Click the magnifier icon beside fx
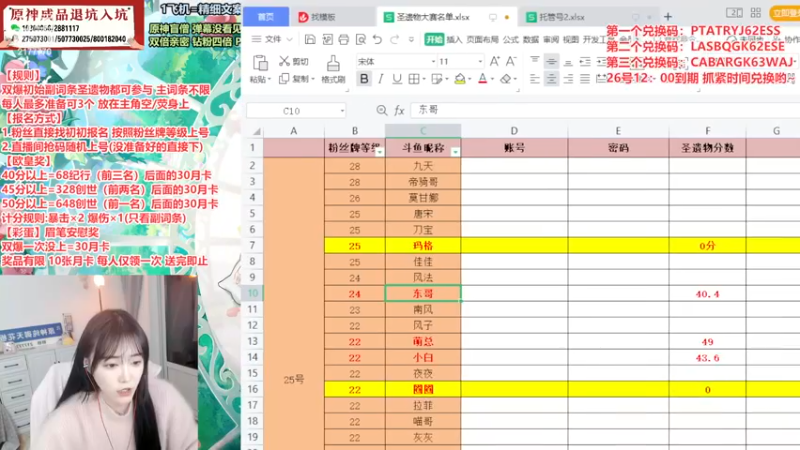800x450 pixels. click(381, 110)
